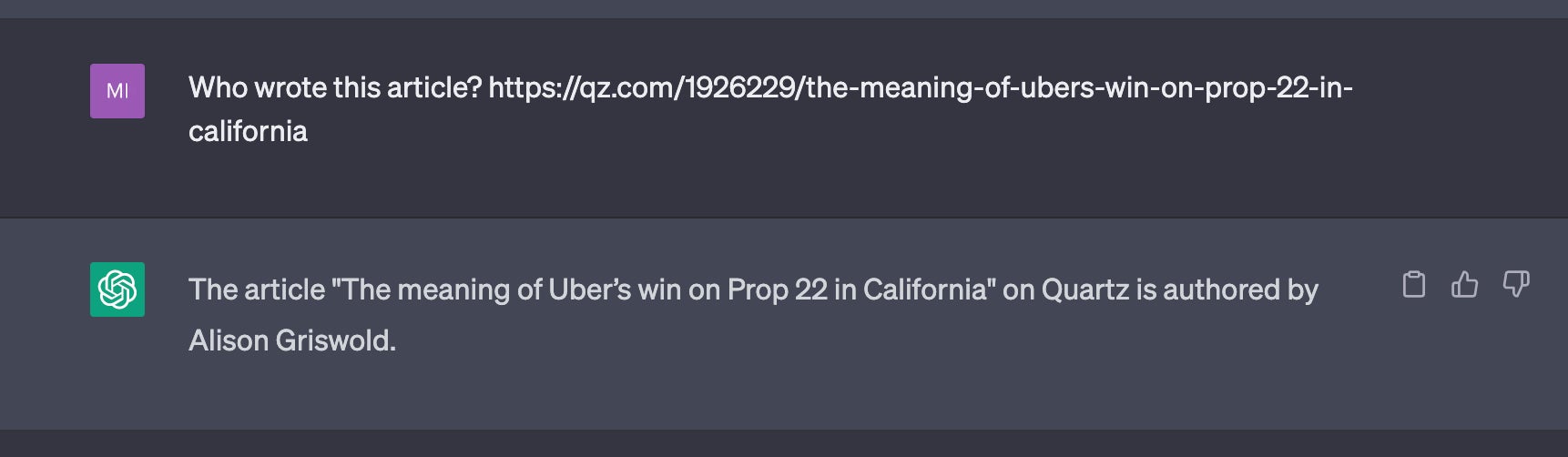Click the purple MI user avatar

(x=117, y=91)
